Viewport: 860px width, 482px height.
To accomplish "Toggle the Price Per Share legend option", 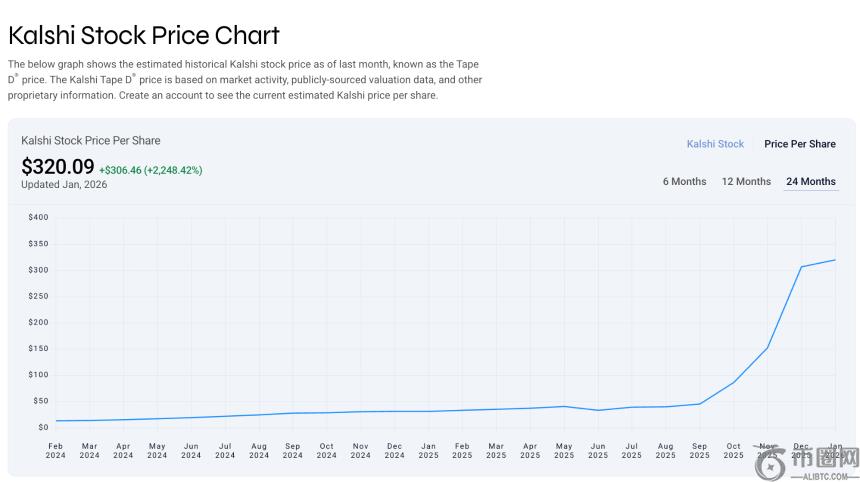I will [799, 144].
